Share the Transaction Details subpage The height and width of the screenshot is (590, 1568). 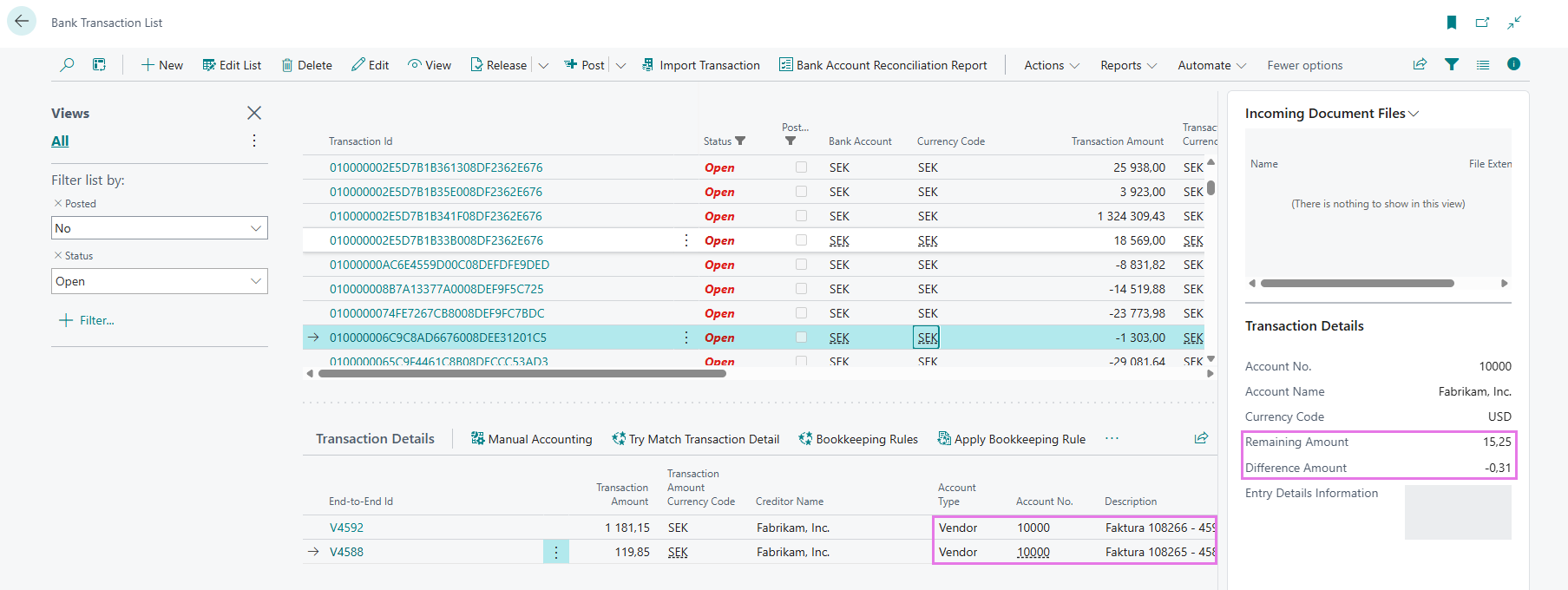1201,439
